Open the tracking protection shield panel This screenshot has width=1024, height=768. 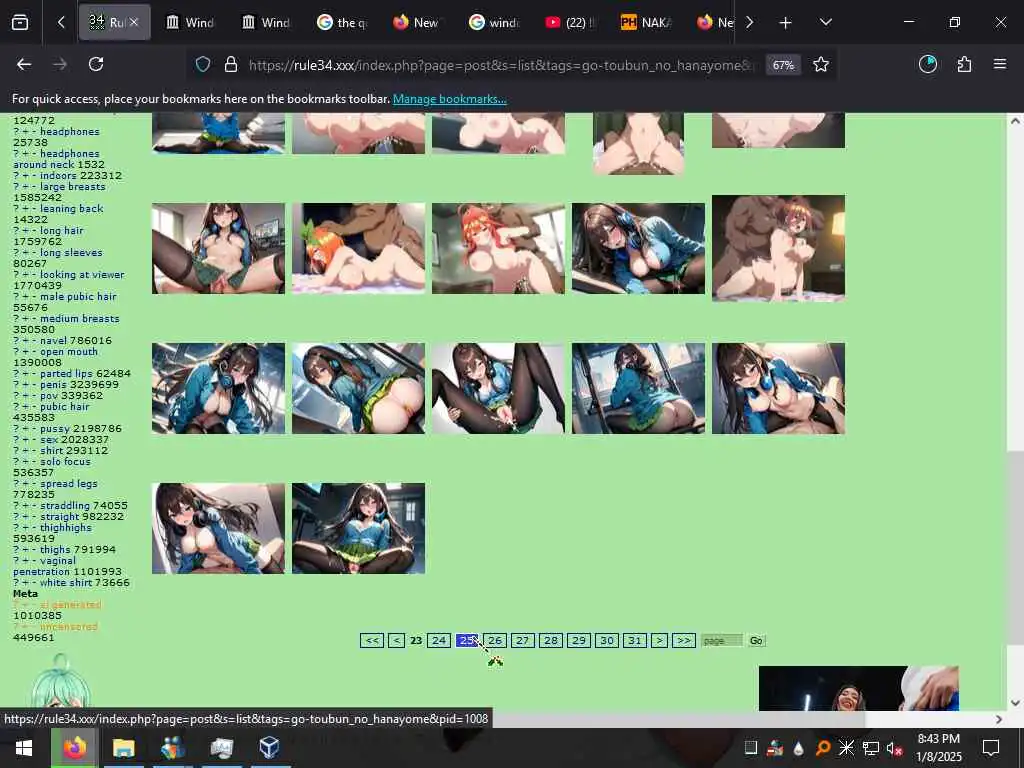point(203,65)
